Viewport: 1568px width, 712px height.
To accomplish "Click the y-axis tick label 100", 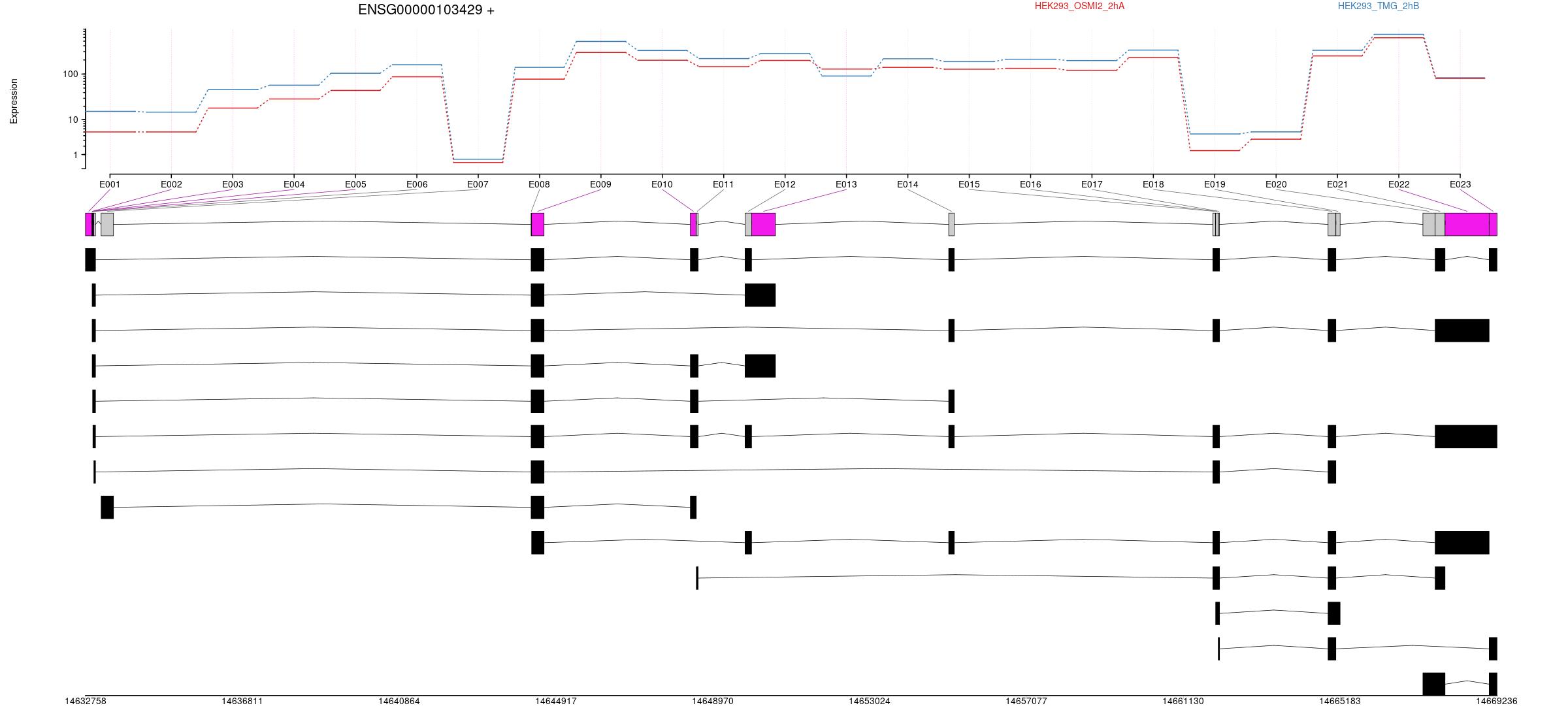I will tap(71, 74).
